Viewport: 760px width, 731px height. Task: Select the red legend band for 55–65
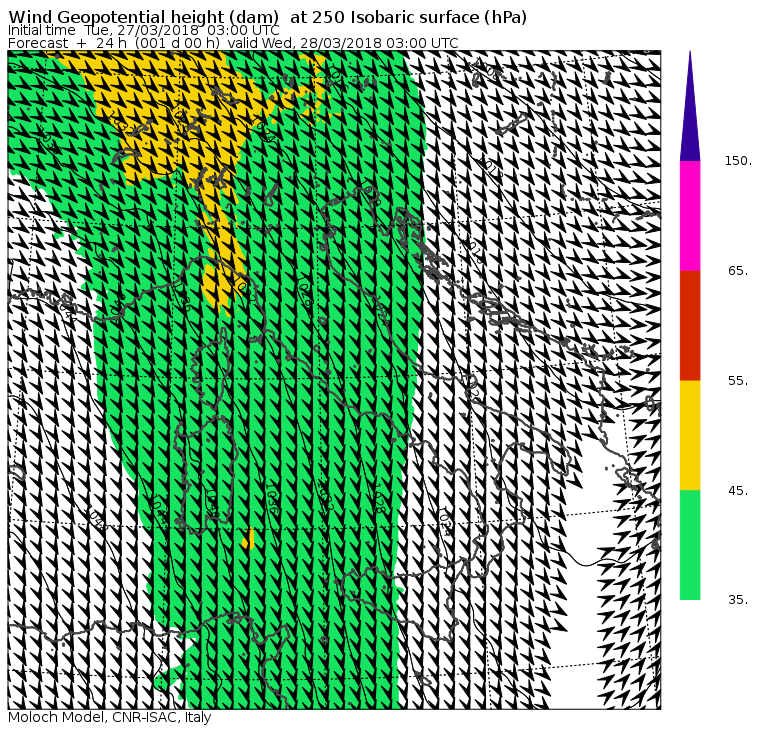[690, 326]
